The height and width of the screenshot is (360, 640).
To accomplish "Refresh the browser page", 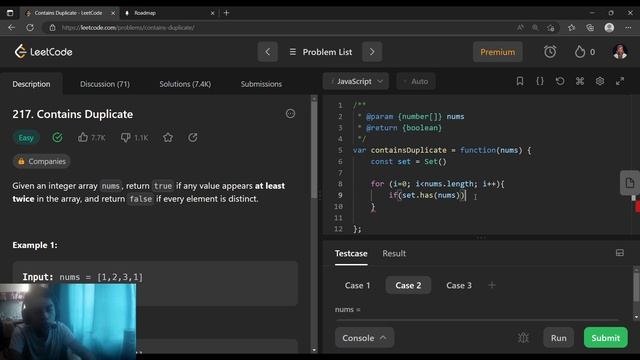I will [30, 27].
